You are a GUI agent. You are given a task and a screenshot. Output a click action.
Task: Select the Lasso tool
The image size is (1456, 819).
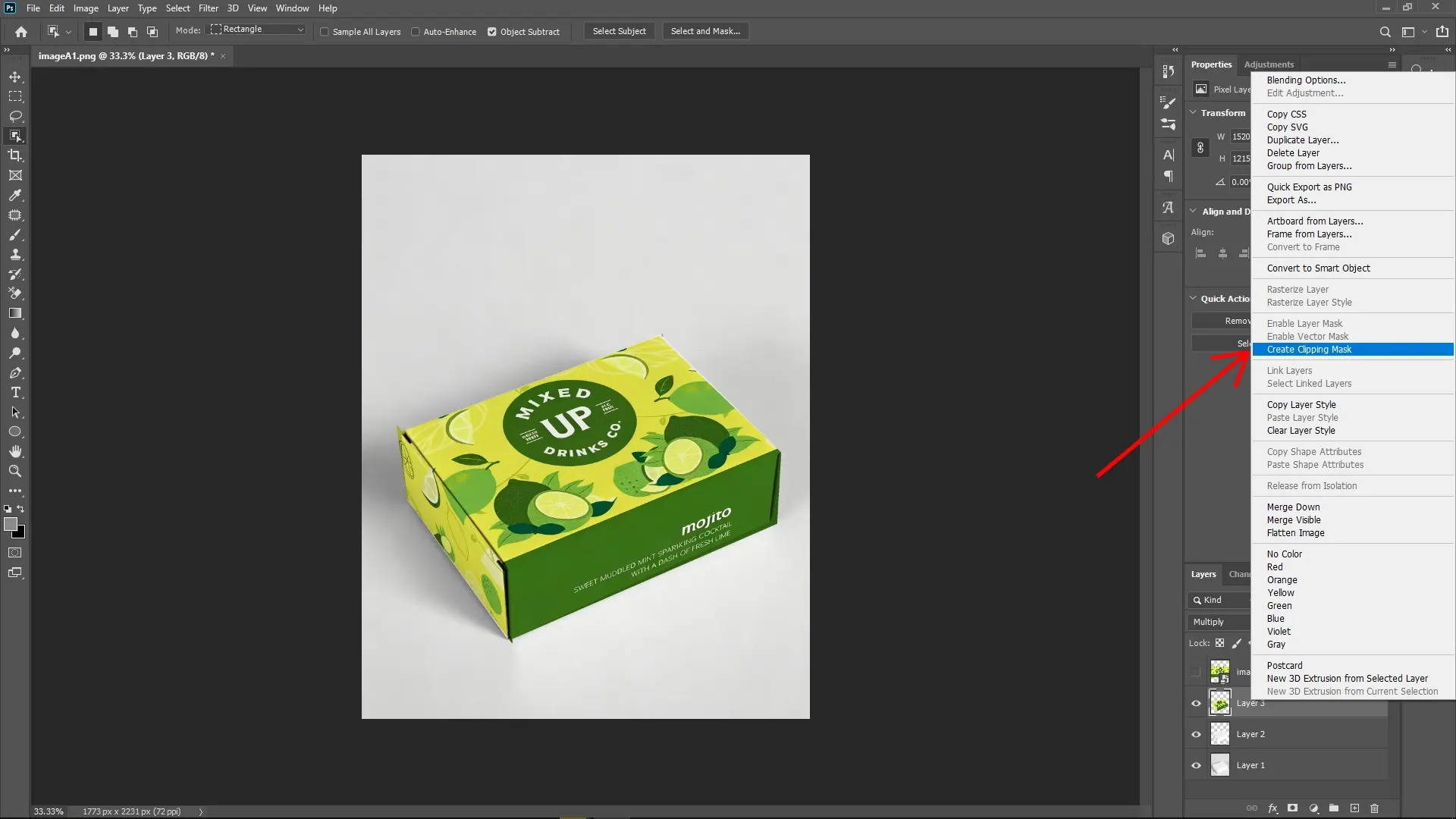(x=15, y=117)
